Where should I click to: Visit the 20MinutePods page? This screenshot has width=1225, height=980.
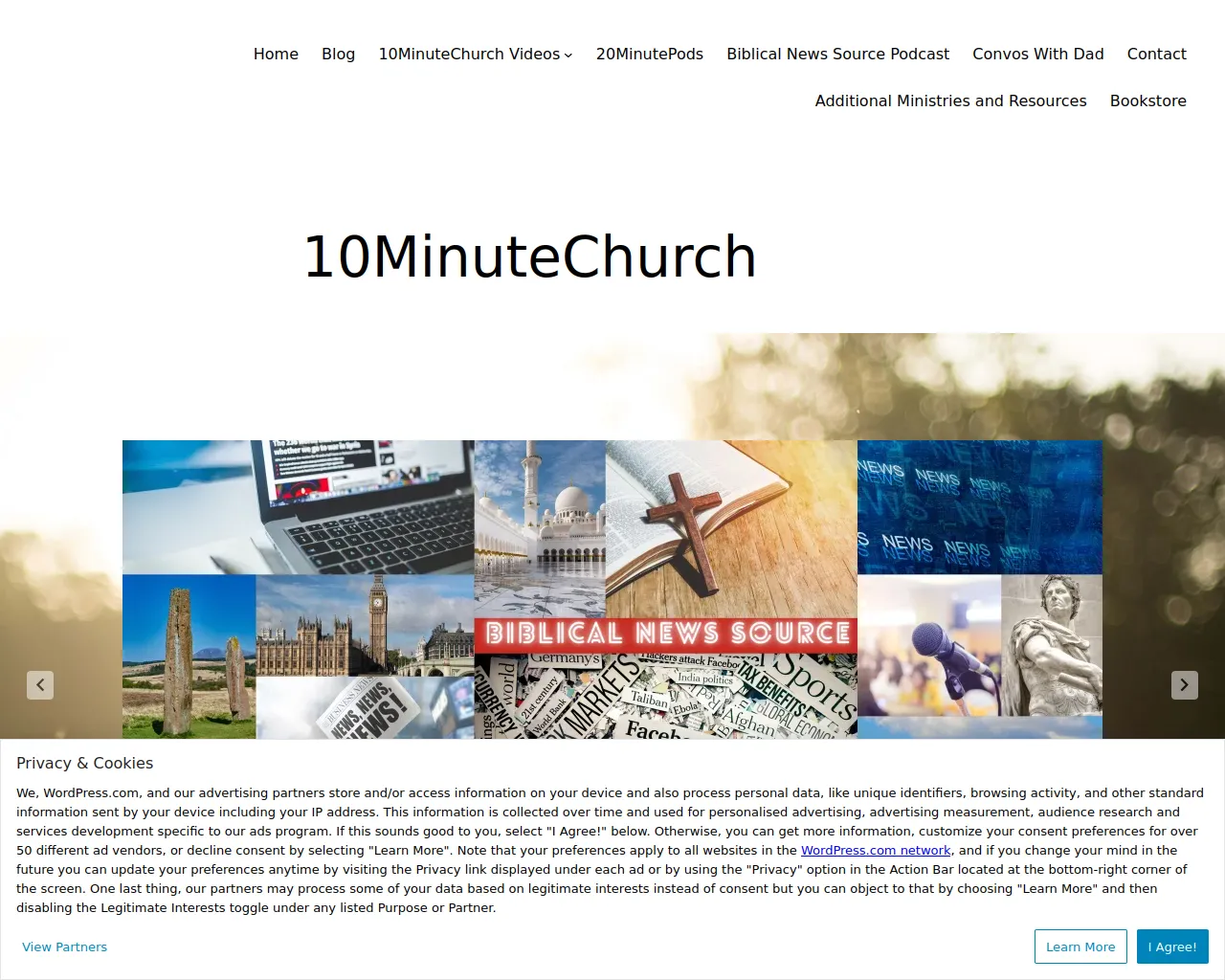pos(650,55)
